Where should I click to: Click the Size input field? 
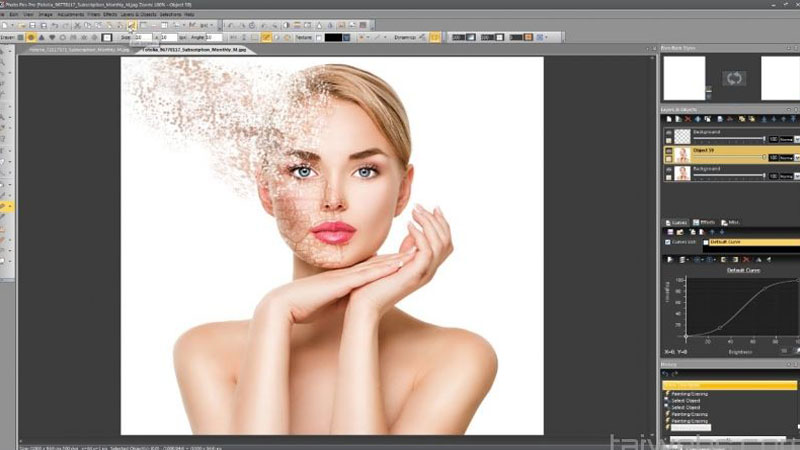tap(143, 37)
